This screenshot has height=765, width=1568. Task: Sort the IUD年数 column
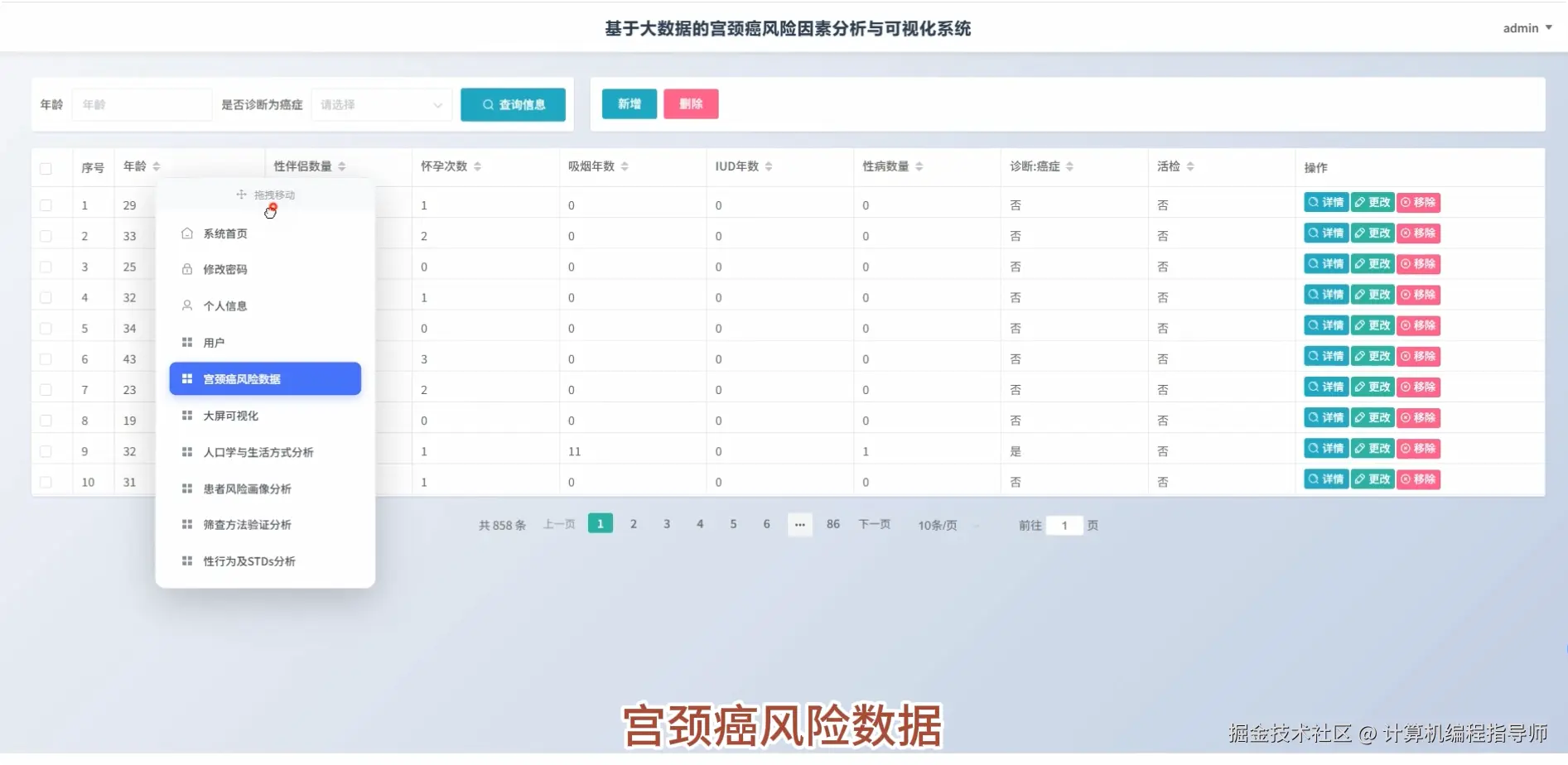click(769, 166)
